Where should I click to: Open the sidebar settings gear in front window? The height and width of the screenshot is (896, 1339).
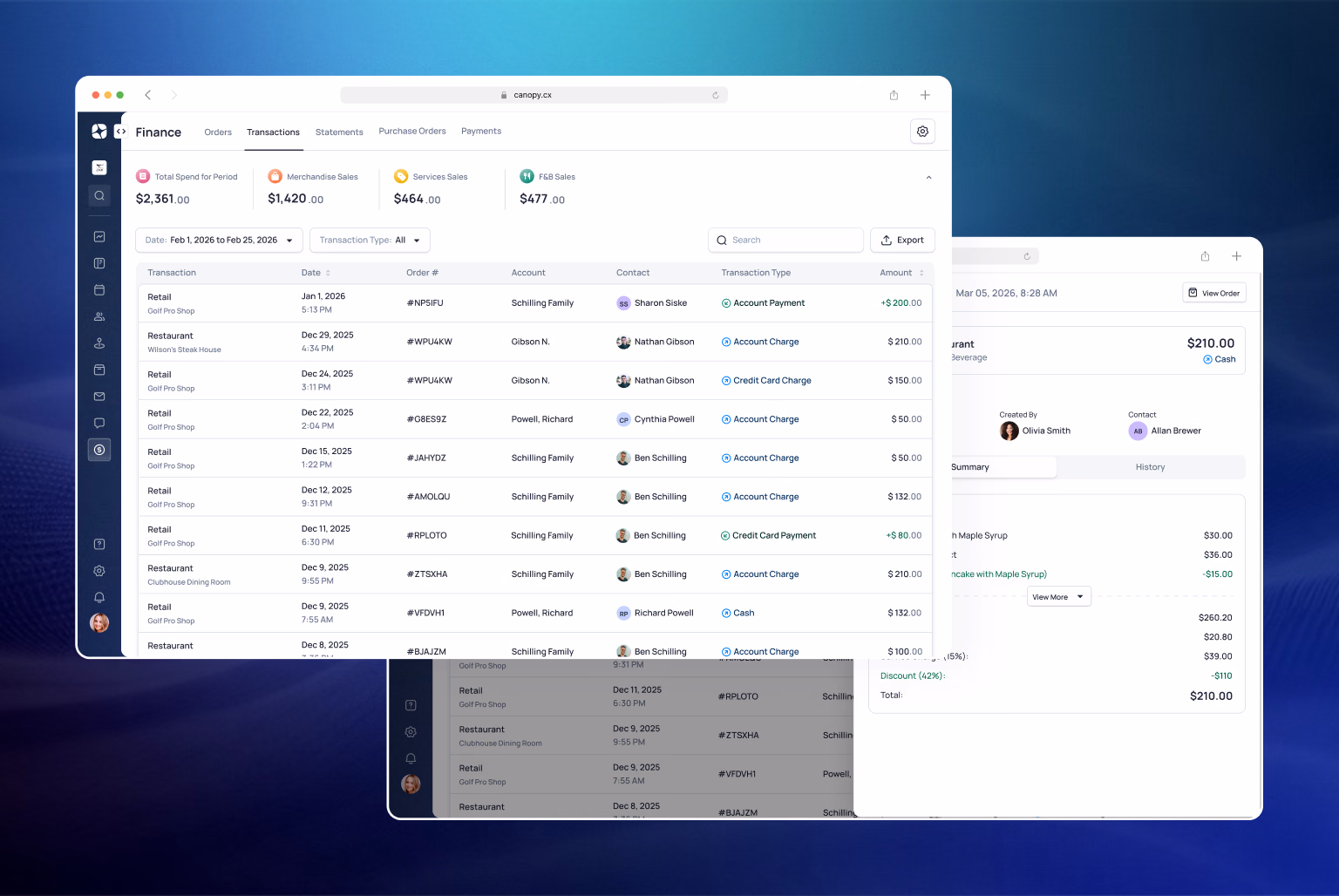tap(99, 571)
